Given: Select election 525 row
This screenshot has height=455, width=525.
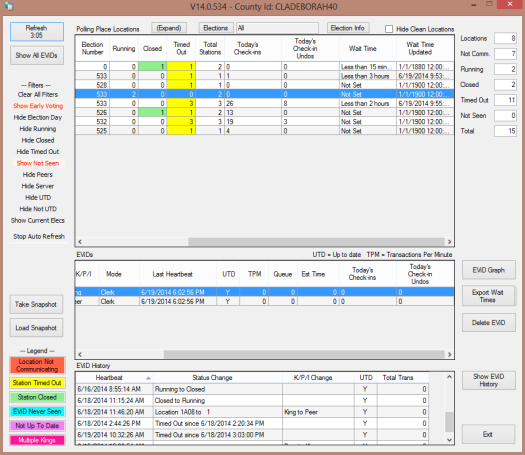Looking at the screenshot, I should click(x=265, y=131).
